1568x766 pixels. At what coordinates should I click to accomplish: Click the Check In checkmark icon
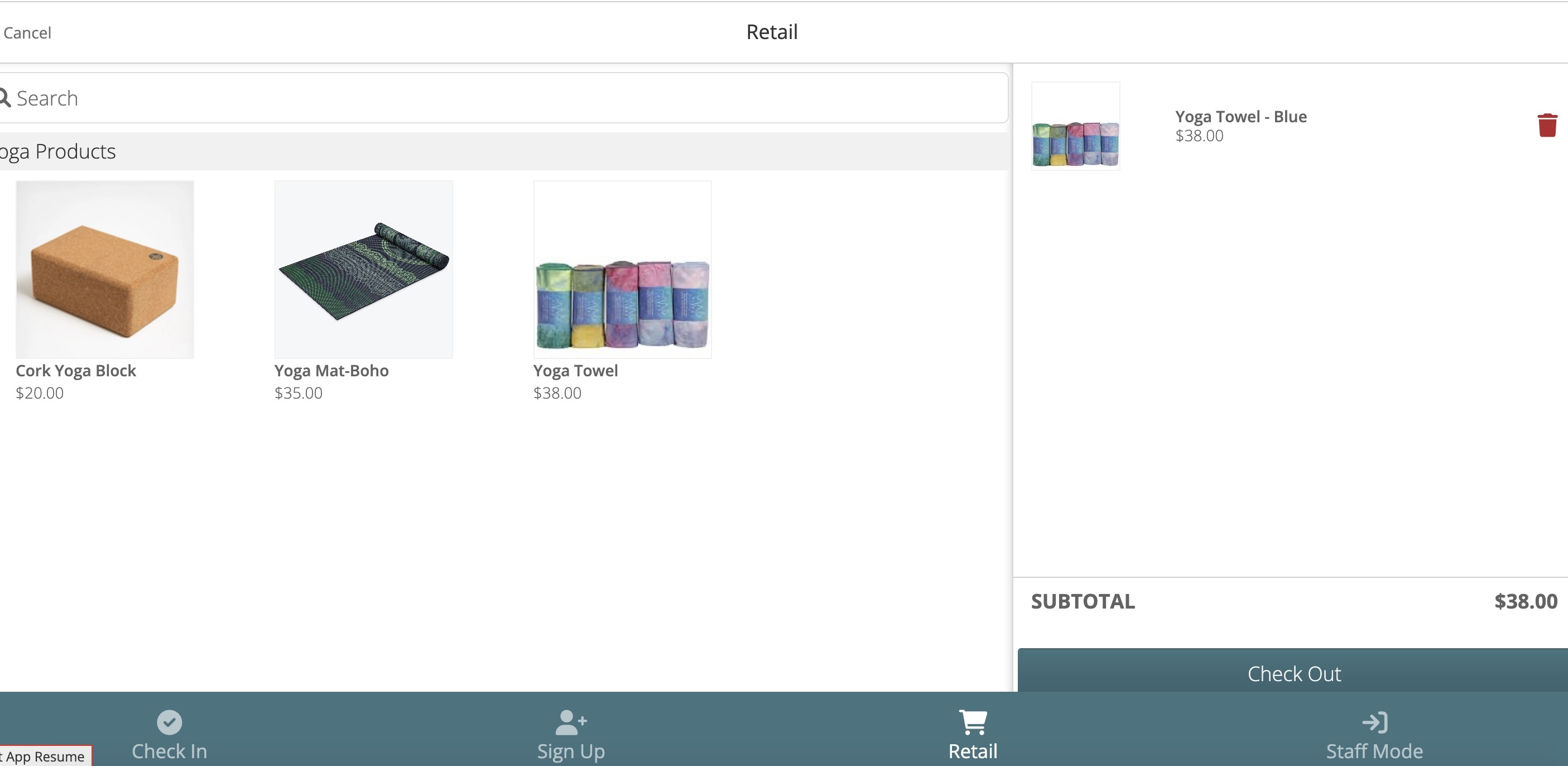(169, 723)
